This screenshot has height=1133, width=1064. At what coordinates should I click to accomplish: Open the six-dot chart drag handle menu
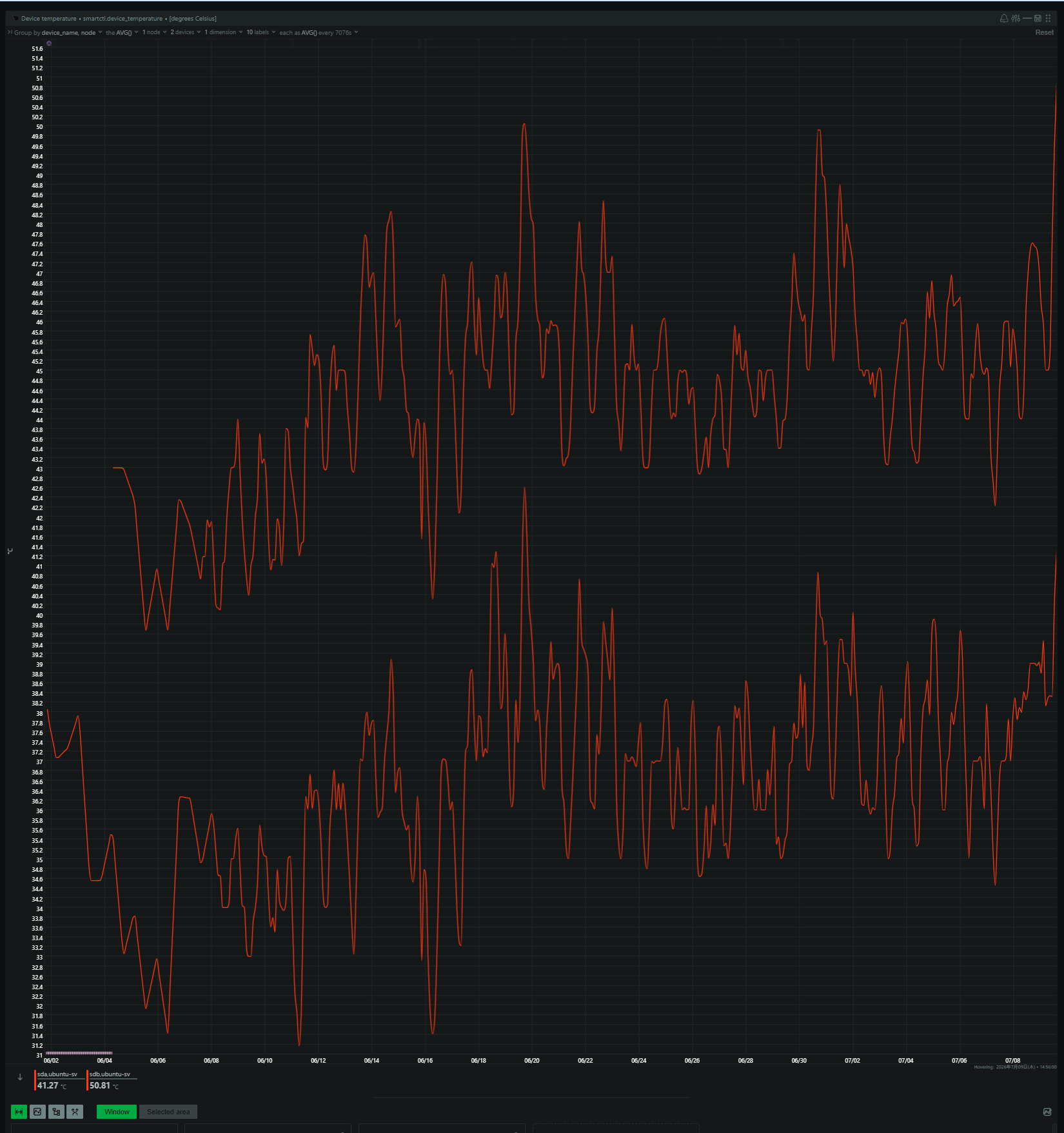pos(1048,18)
